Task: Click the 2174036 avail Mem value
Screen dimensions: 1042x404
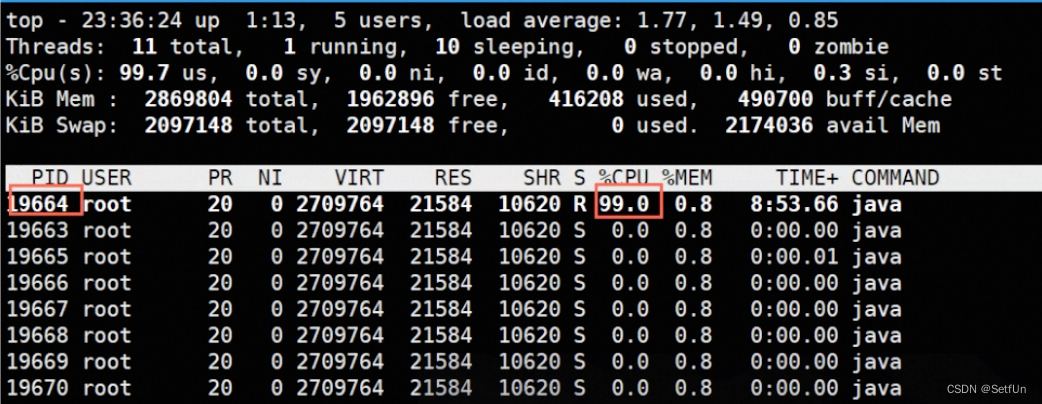Action: (769, 126)
